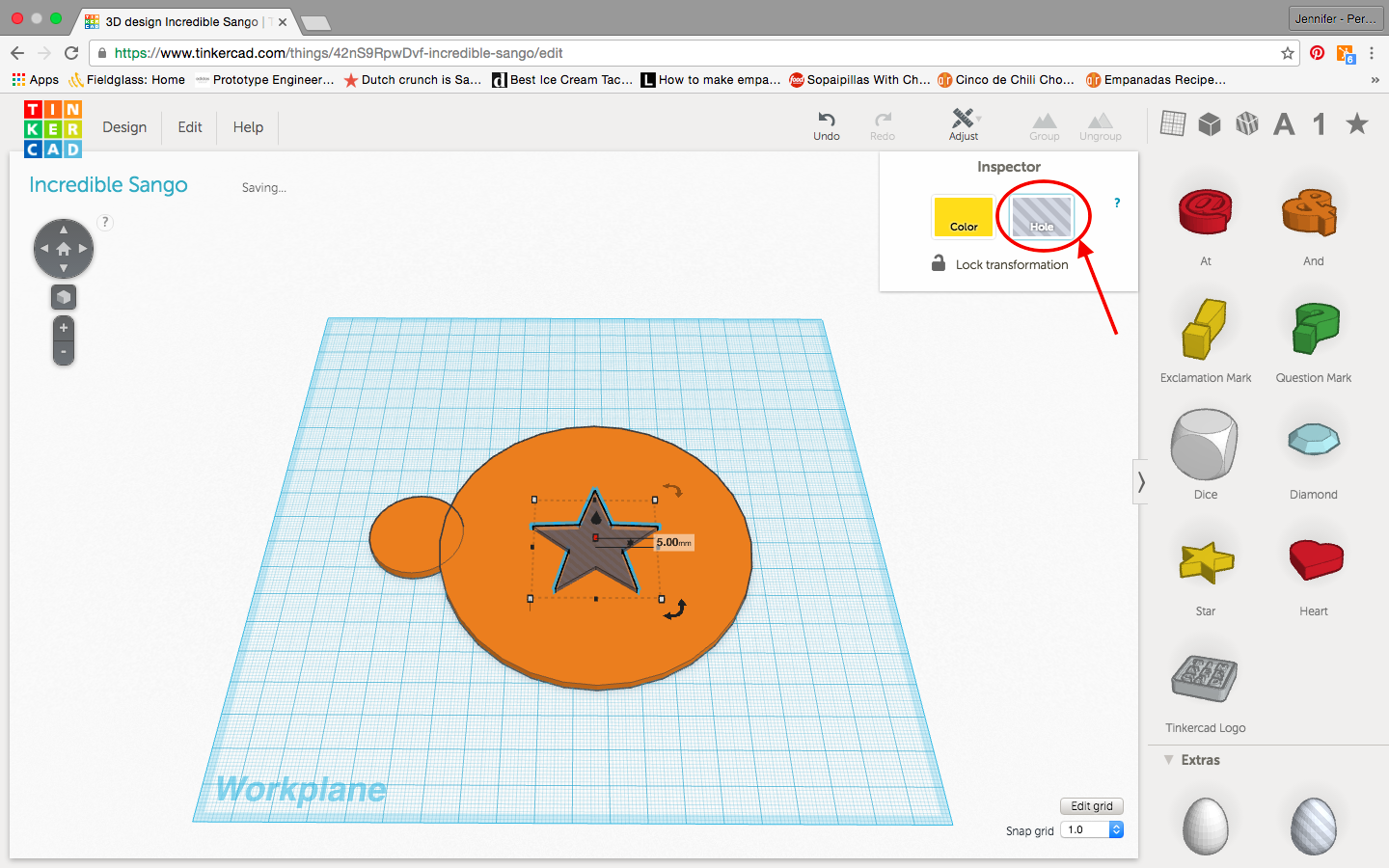Click the 5.00mm dimension label
1389x868 pixels.
(x=674, y=543)
